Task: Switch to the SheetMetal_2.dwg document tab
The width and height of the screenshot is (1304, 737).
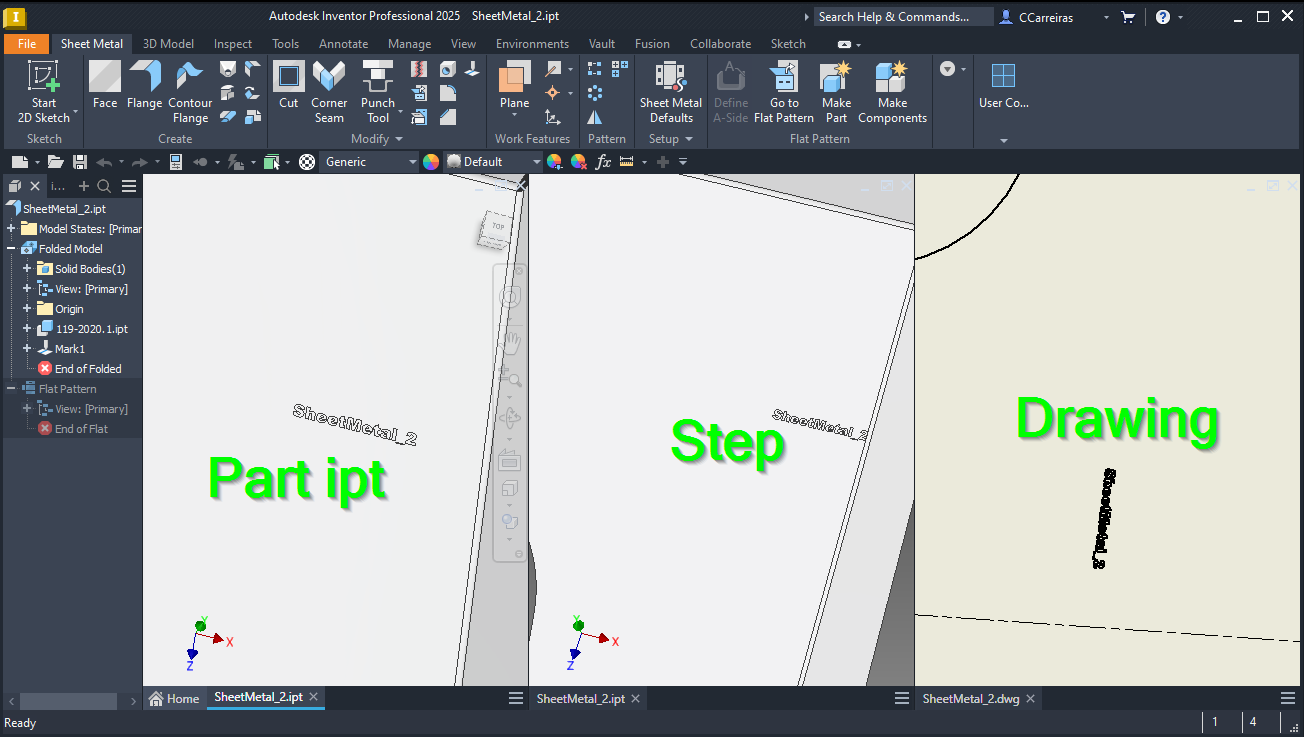Action: point(971,698)
